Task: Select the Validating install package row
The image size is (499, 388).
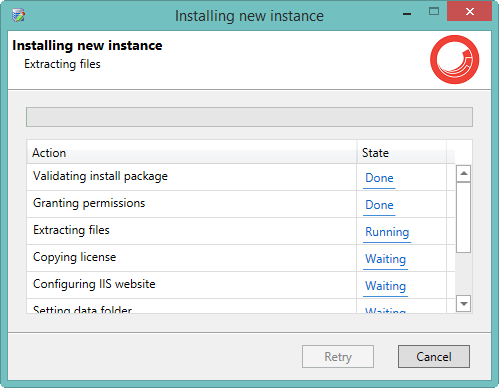Action: coord(241,177)
